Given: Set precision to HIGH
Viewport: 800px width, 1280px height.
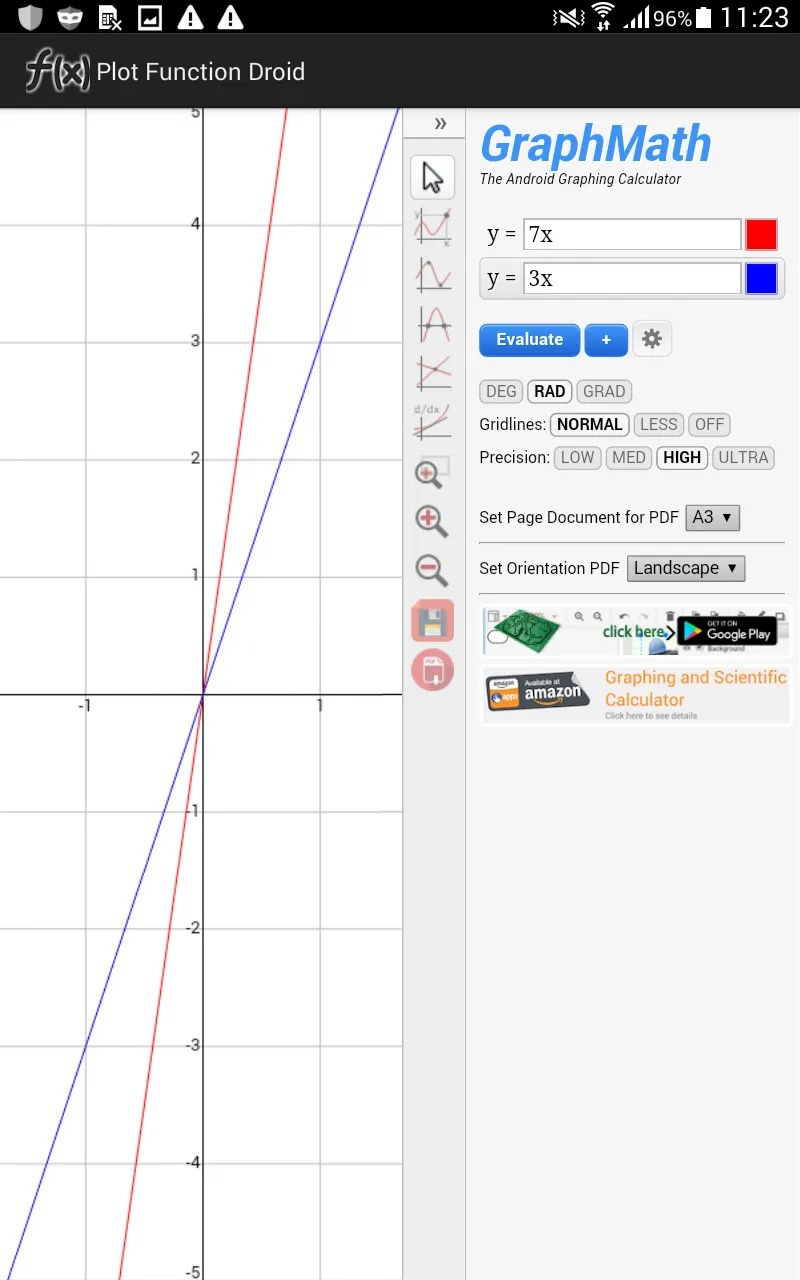Looking at the screenshot, I should click(x=682, y=457).
